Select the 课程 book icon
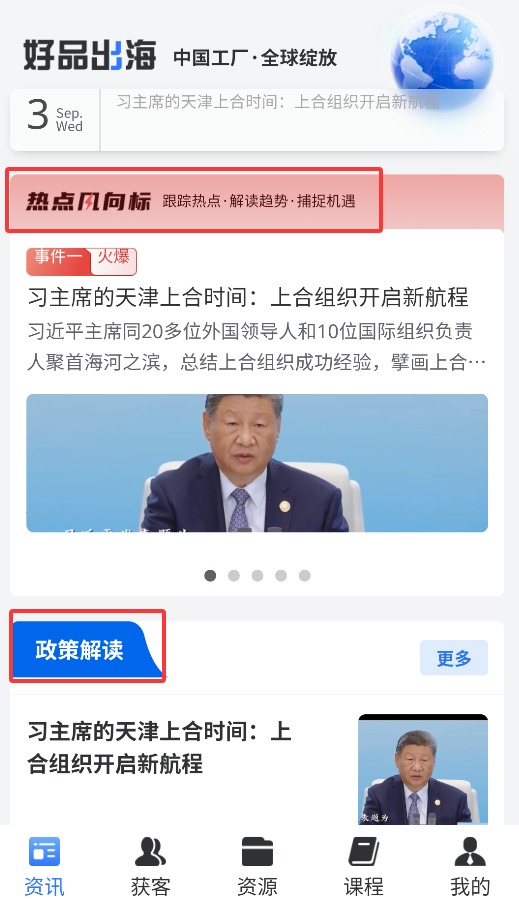519x902 pixels. point(364,851)
